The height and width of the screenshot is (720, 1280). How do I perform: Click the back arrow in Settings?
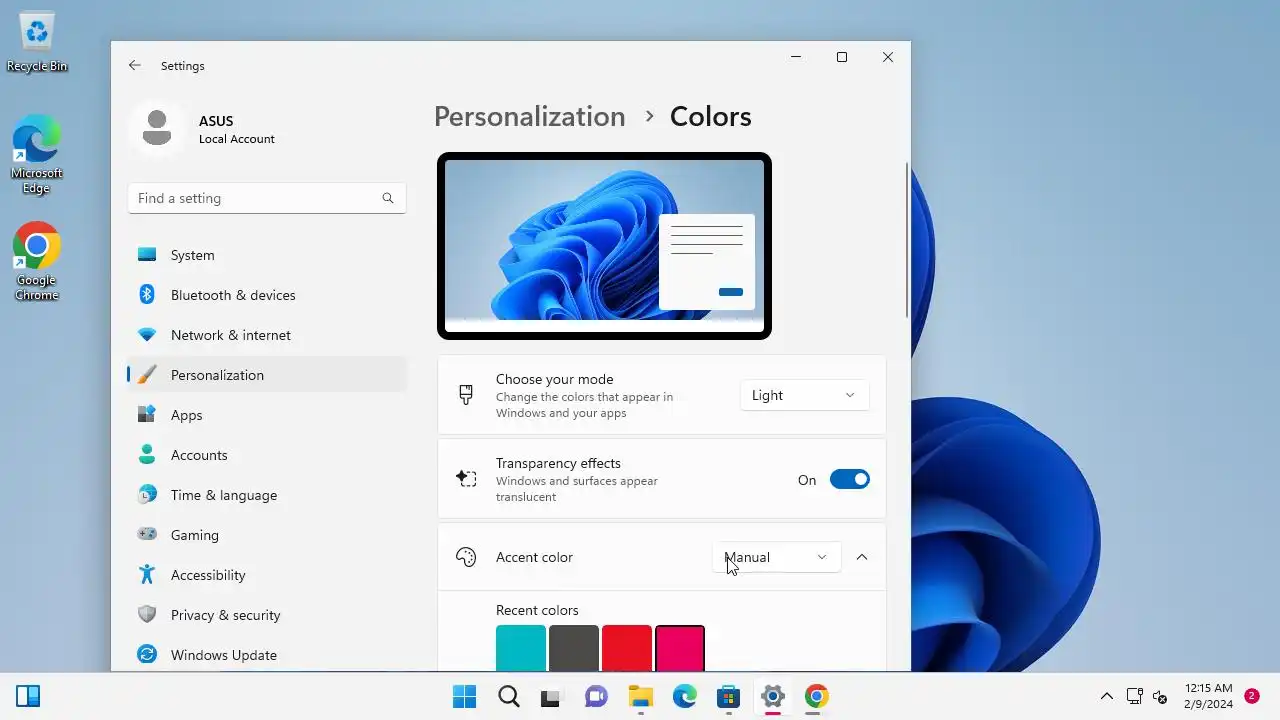(135, 65)
